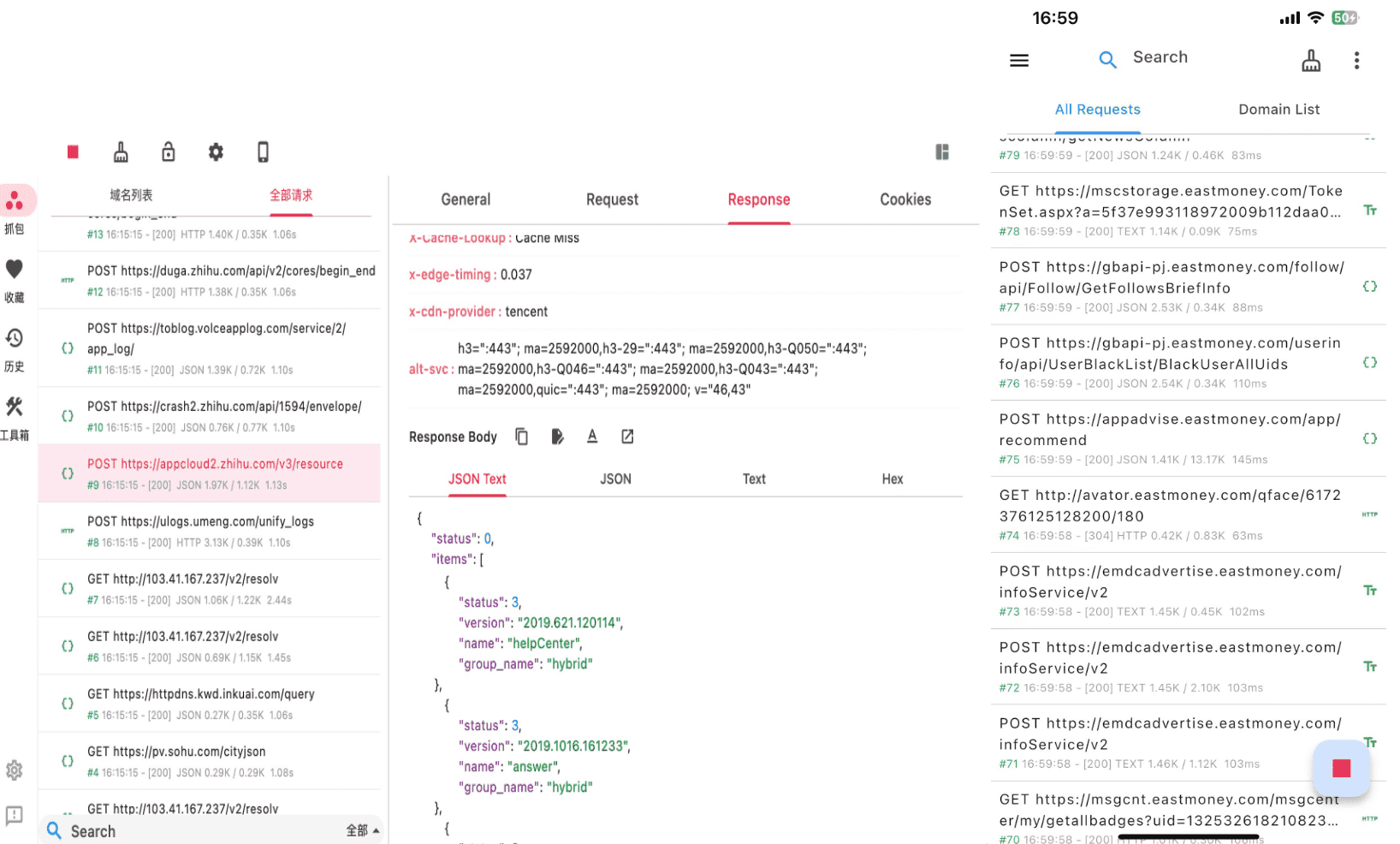Click the mobile search magnifier icon
This screenshot has width=1400, height=844.
click(1107, 59)
